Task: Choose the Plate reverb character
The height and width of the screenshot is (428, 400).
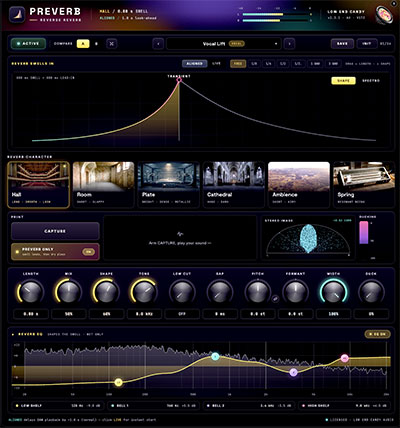Action: (169, 185)
